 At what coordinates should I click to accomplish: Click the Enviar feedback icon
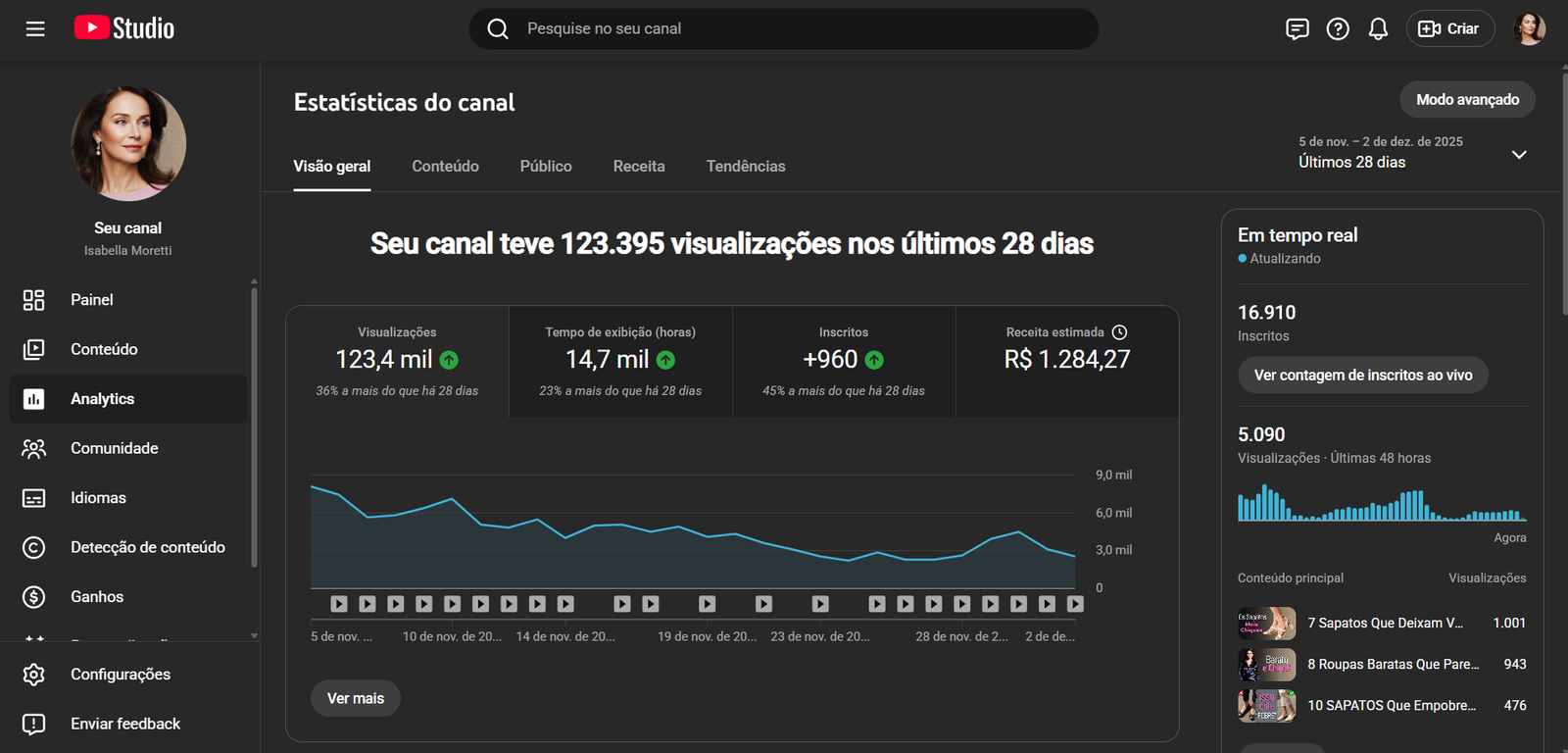pos(33,724)
